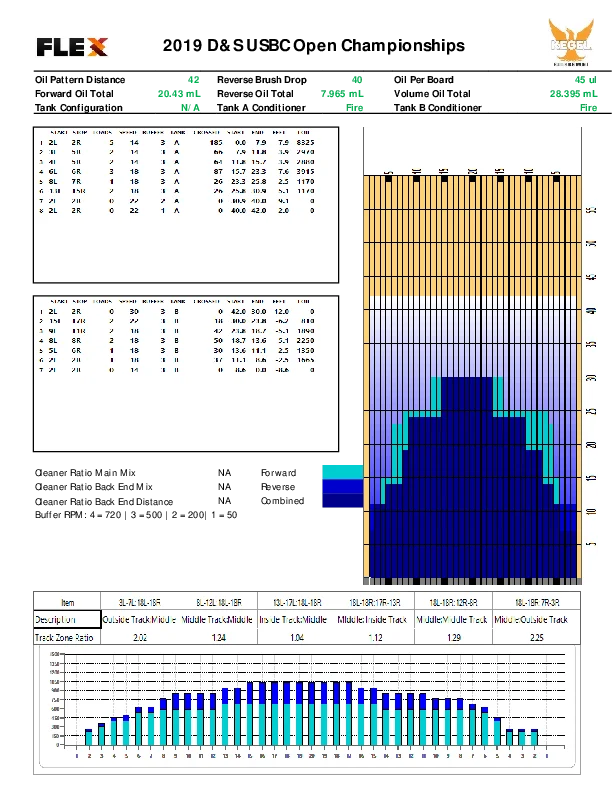612x792 pixels.
Task: Select the 13L-17L:18L-18R column header
Action: pyautogui.click(x=297, y=603)
